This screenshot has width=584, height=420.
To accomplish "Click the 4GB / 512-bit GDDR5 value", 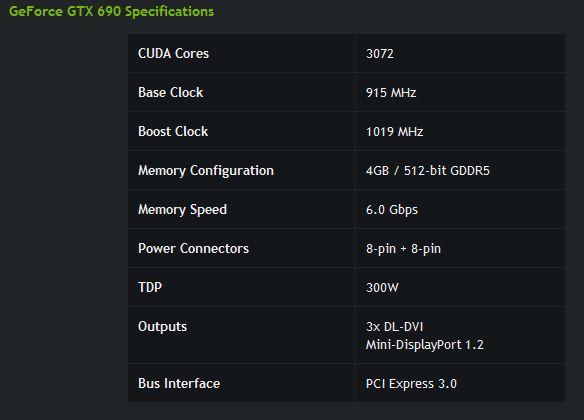I will [x=428, y=171].
